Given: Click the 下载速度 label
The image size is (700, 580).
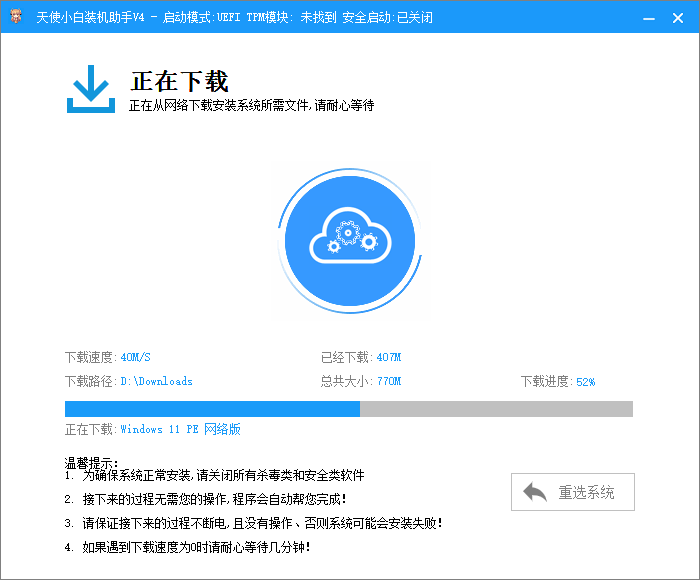Looking at the screenshot, I should pos(91,357).
